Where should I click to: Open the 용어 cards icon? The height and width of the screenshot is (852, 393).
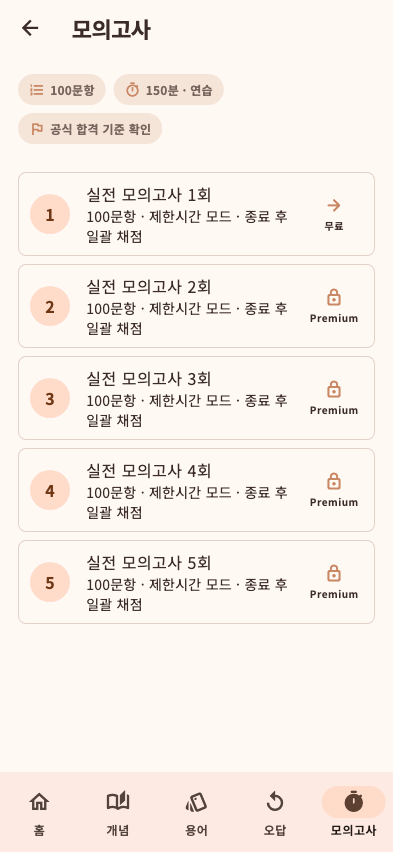pyautogui.click(x=196, y=801)
